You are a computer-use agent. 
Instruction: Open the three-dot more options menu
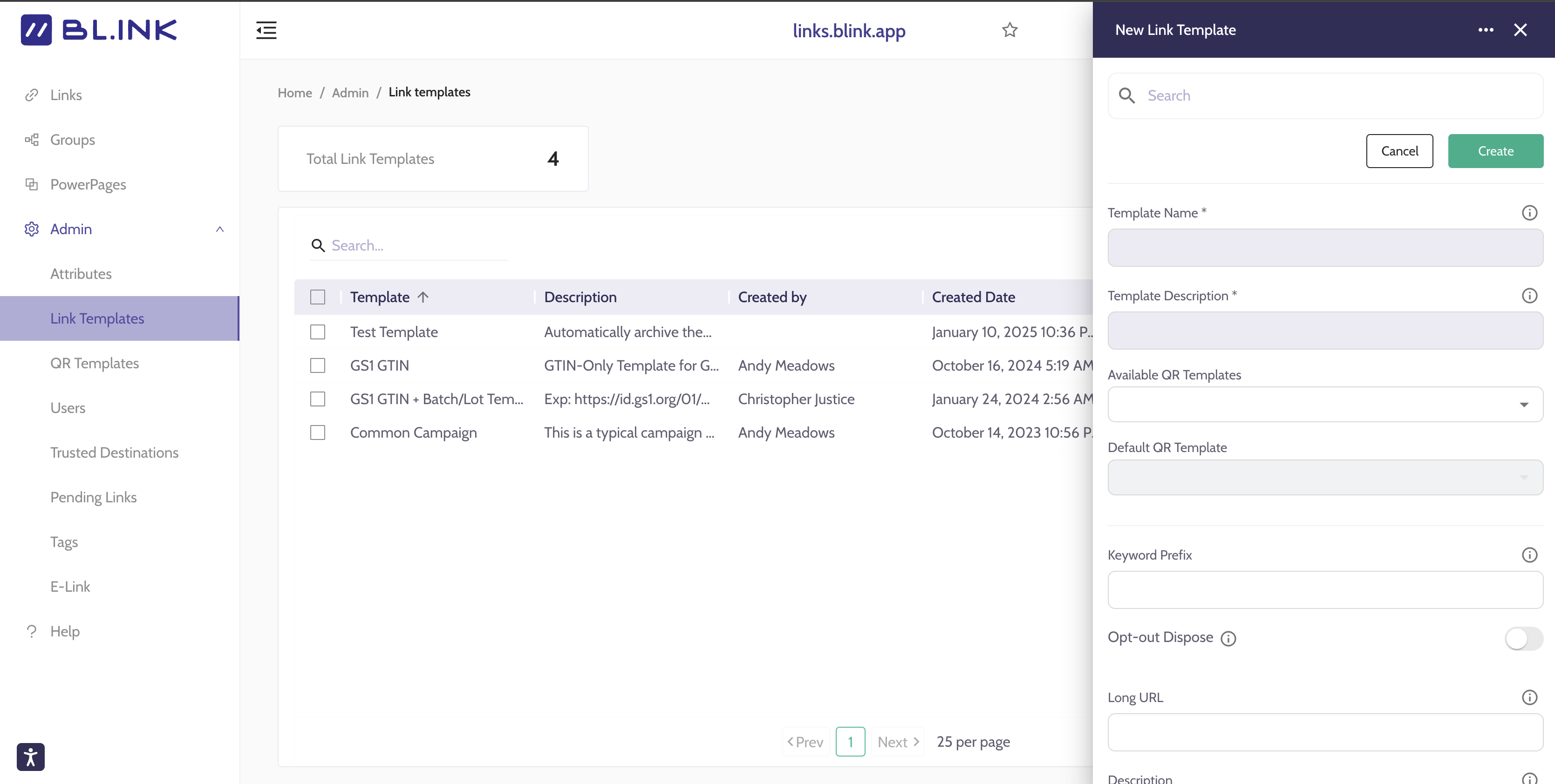point(1486,30)
